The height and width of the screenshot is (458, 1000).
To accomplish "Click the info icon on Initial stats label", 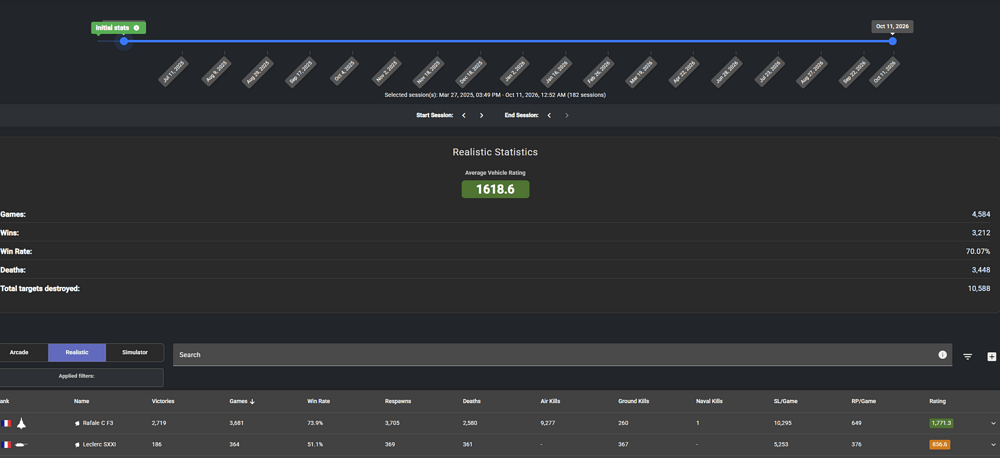I will pos(136,28).
